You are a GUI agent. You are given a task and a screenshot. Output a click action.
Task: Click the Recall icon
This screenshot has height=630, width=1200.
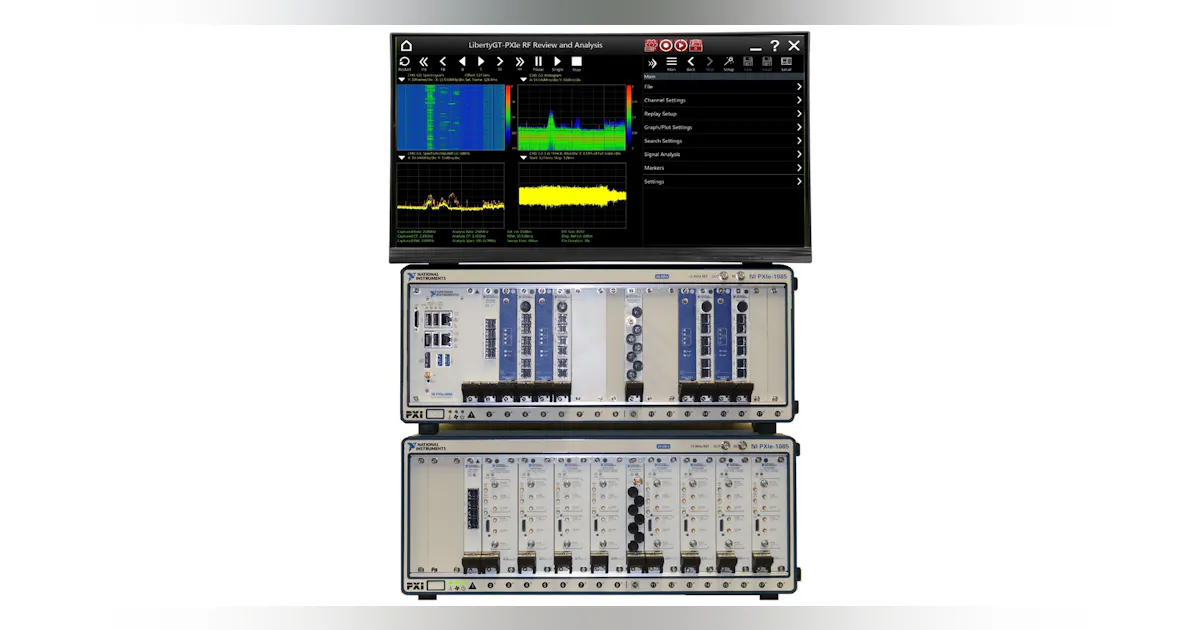786,62
